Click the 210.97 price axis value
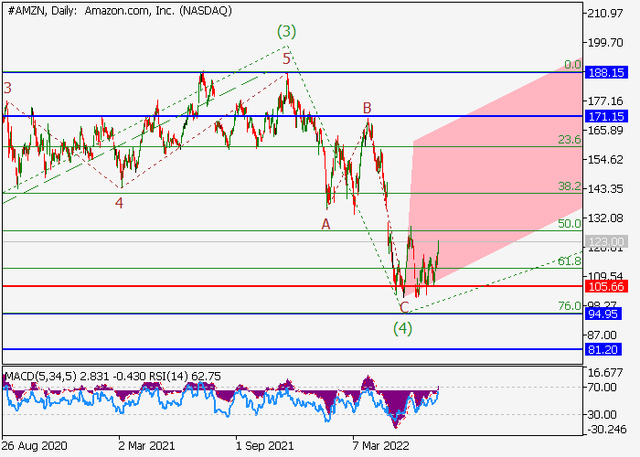The image size is (640, 457). click(605, 13)
